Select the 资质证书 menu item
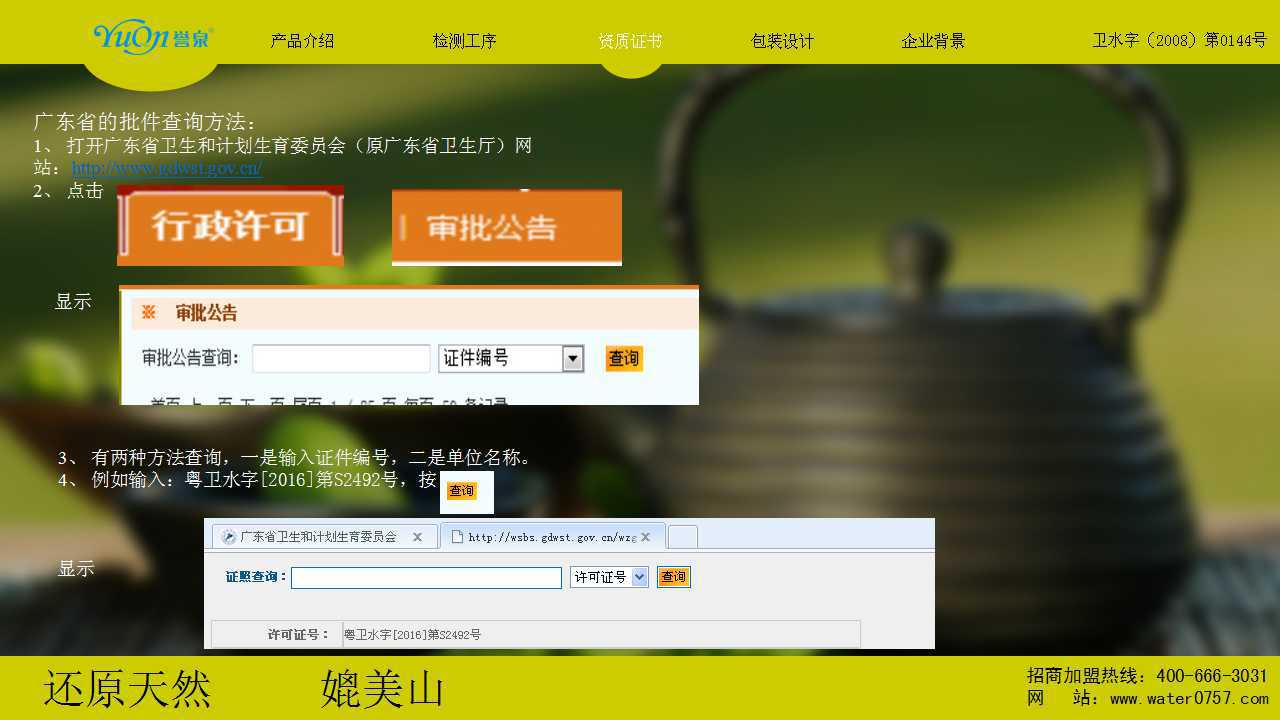The width and height of the screenshot is (1280, 720). 630,41
